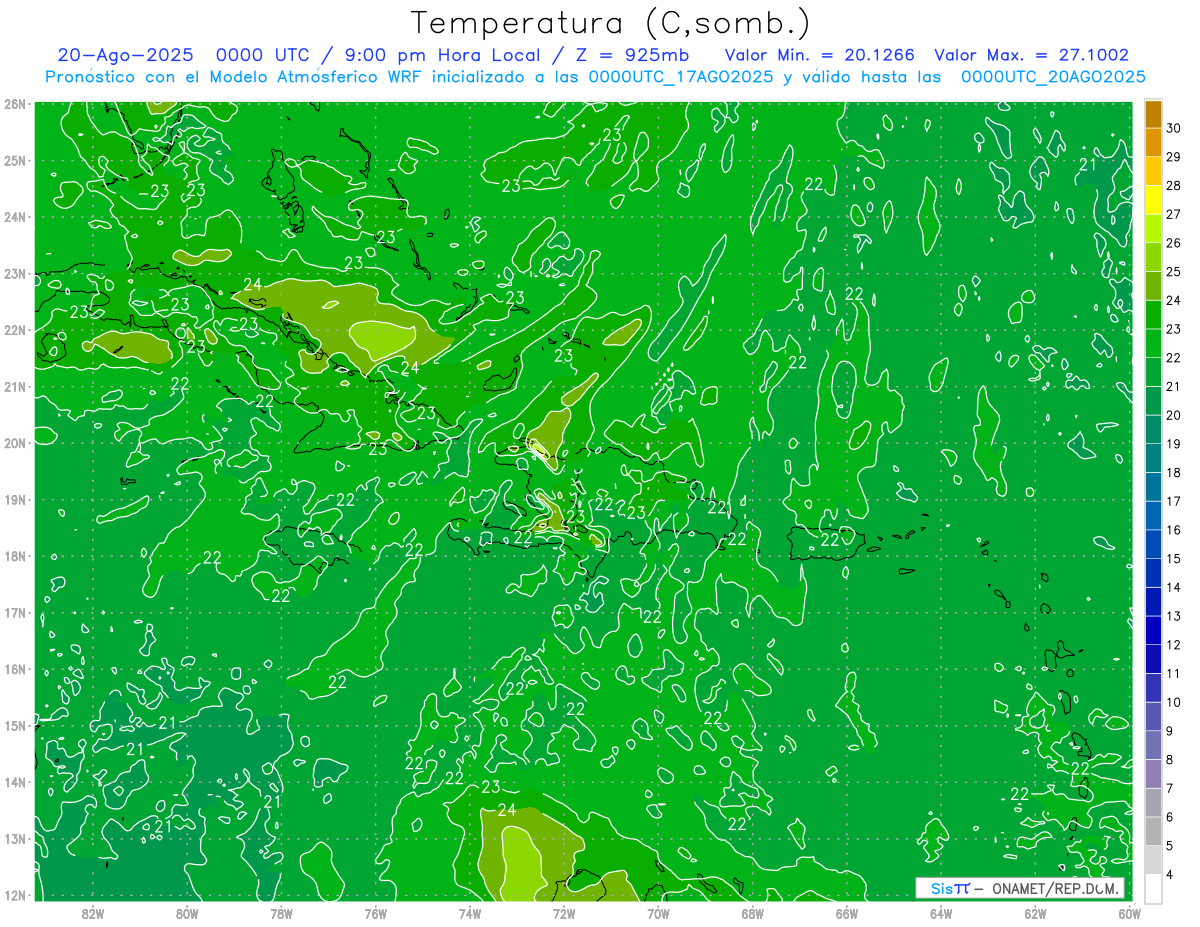Click the latitude label '14N'
Image resolution: width=1200 pixels, height=927 pixels.
14,782
